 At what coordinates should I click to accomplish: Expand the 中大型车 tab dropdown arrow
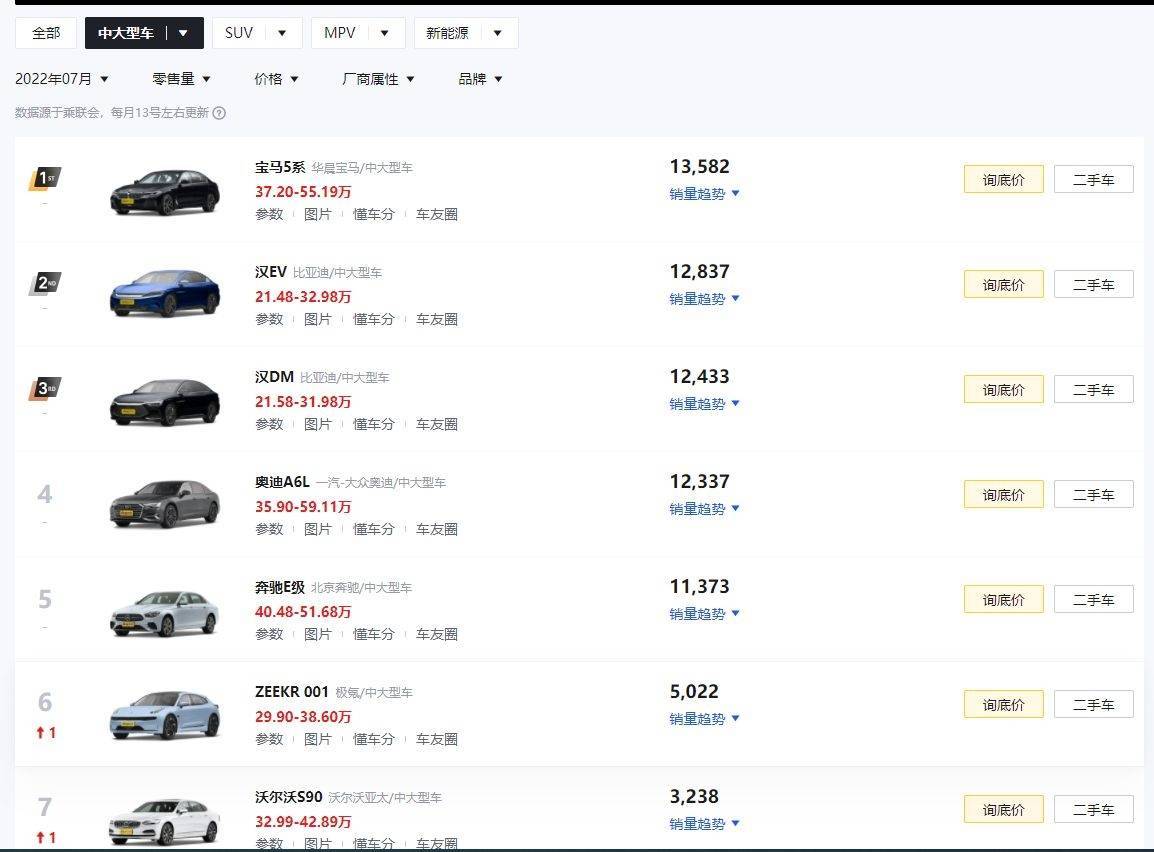(x=183, y=33)
